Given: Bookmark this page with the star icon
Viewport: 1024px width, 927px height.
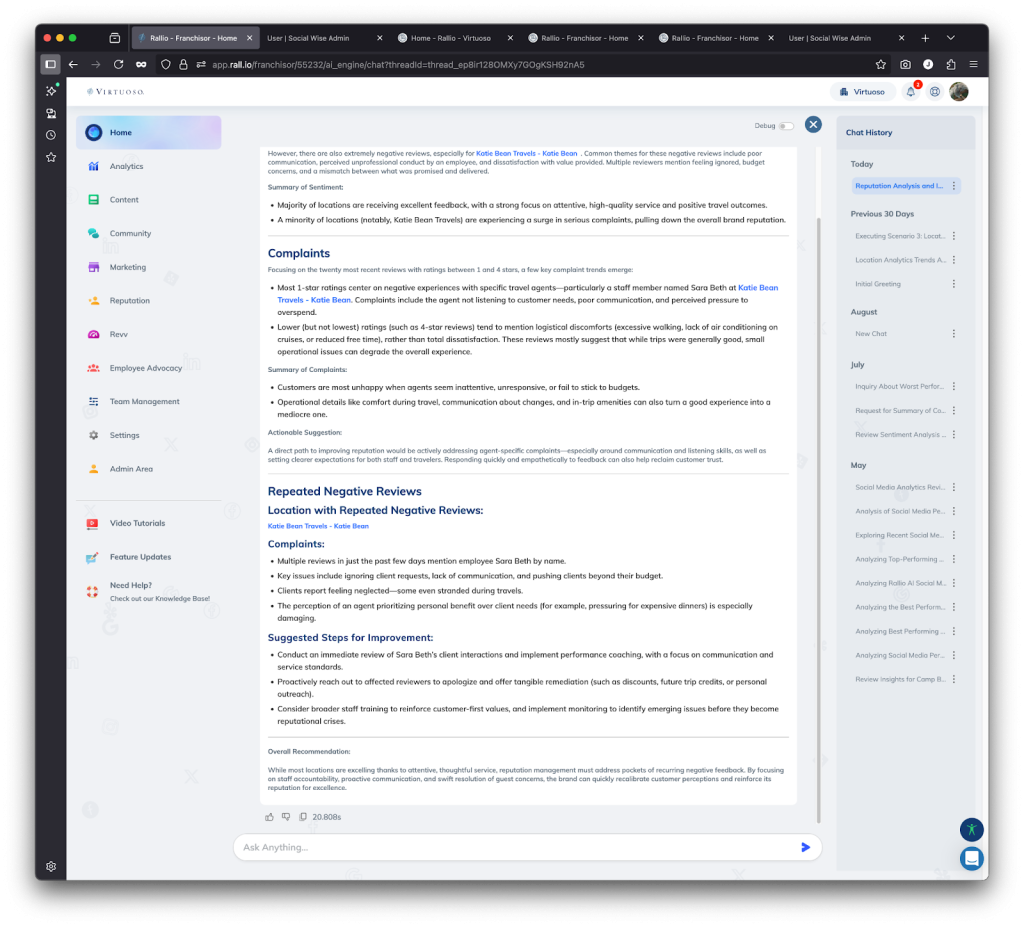Looking at the screenshot, I should [880, 65].
